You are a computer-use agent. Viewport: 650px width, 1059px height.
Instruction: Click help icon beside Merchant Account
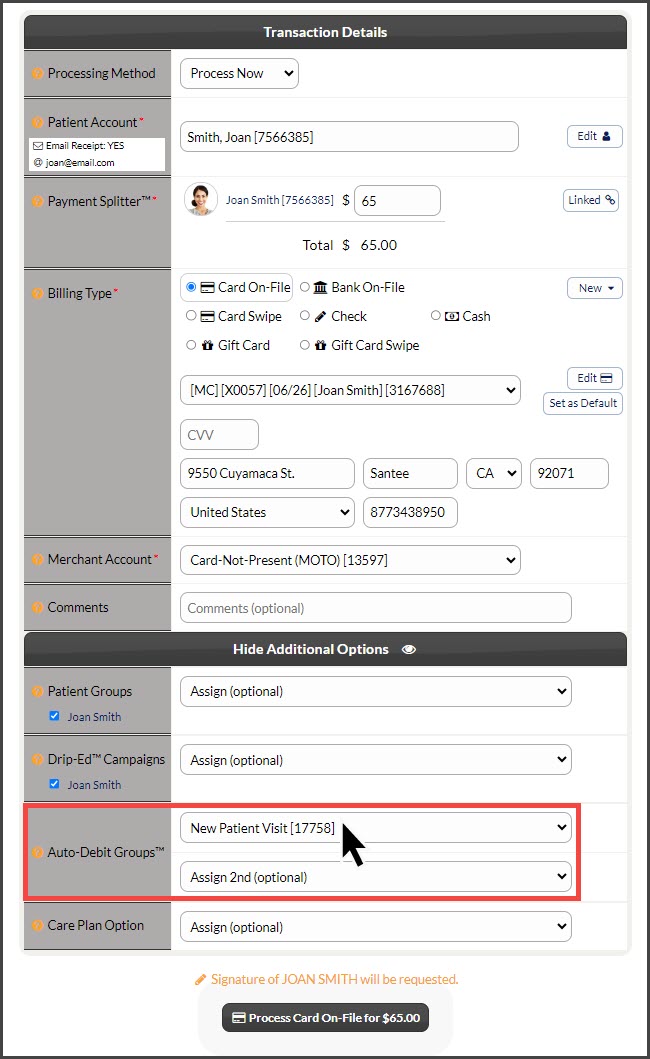tap(38, 559)
